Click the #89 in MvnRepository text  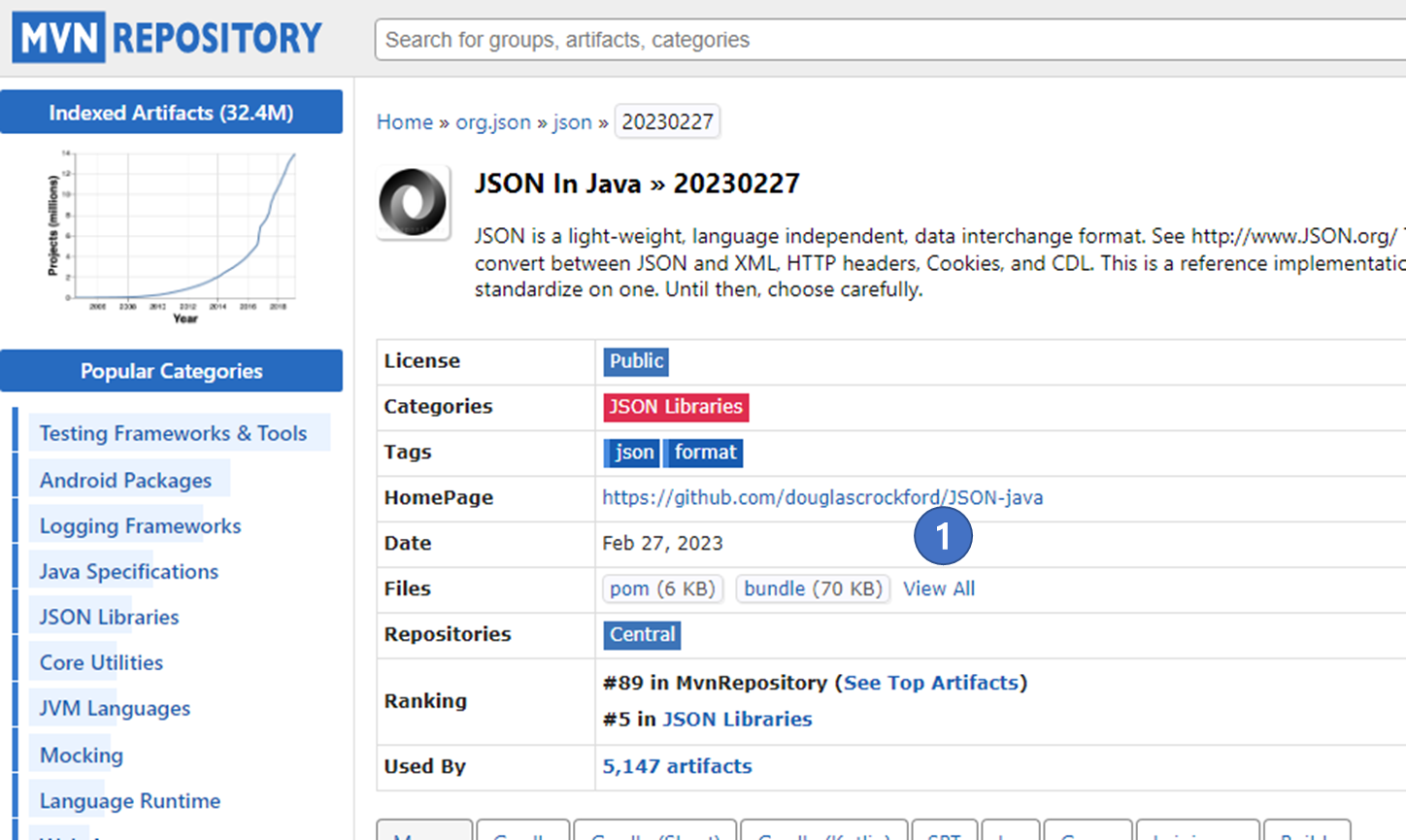tap(715, 683)
